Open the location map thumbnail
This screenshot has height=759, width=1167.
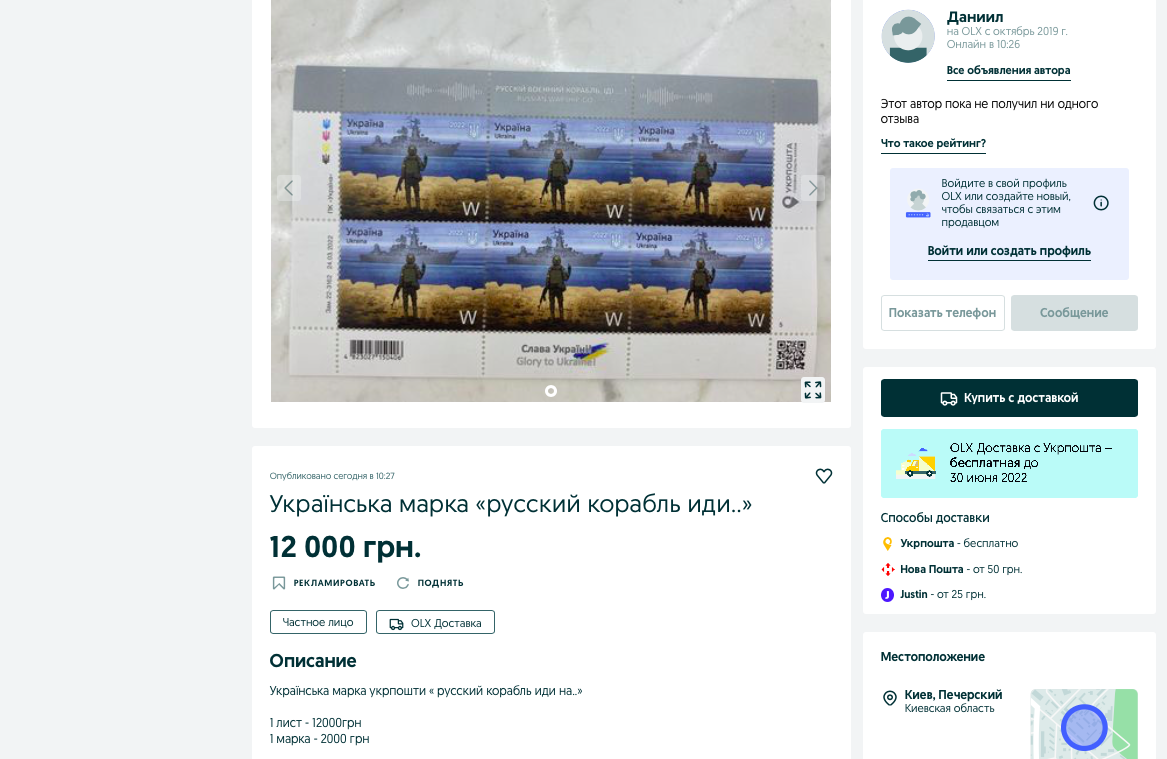coord(1084,724)
